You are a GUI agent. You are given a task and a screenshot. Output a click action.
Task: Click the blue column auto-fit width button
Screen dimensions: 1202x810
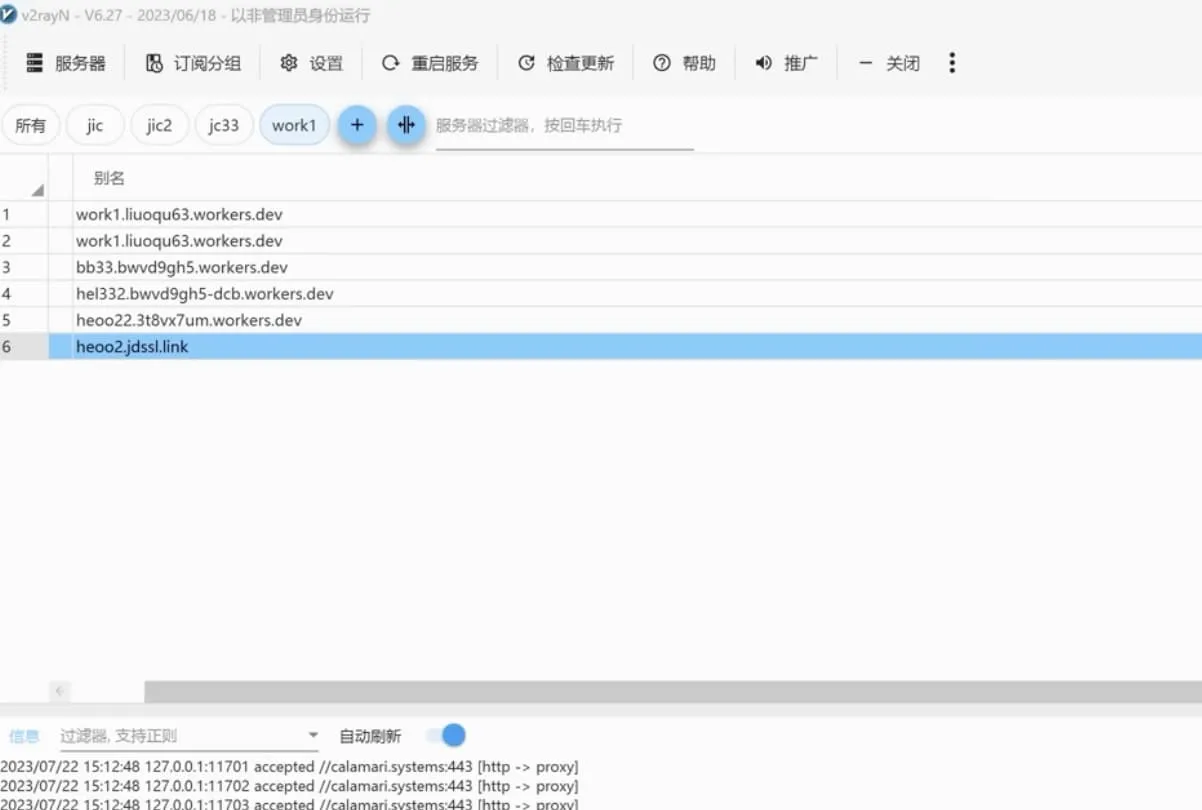(406, 125)
